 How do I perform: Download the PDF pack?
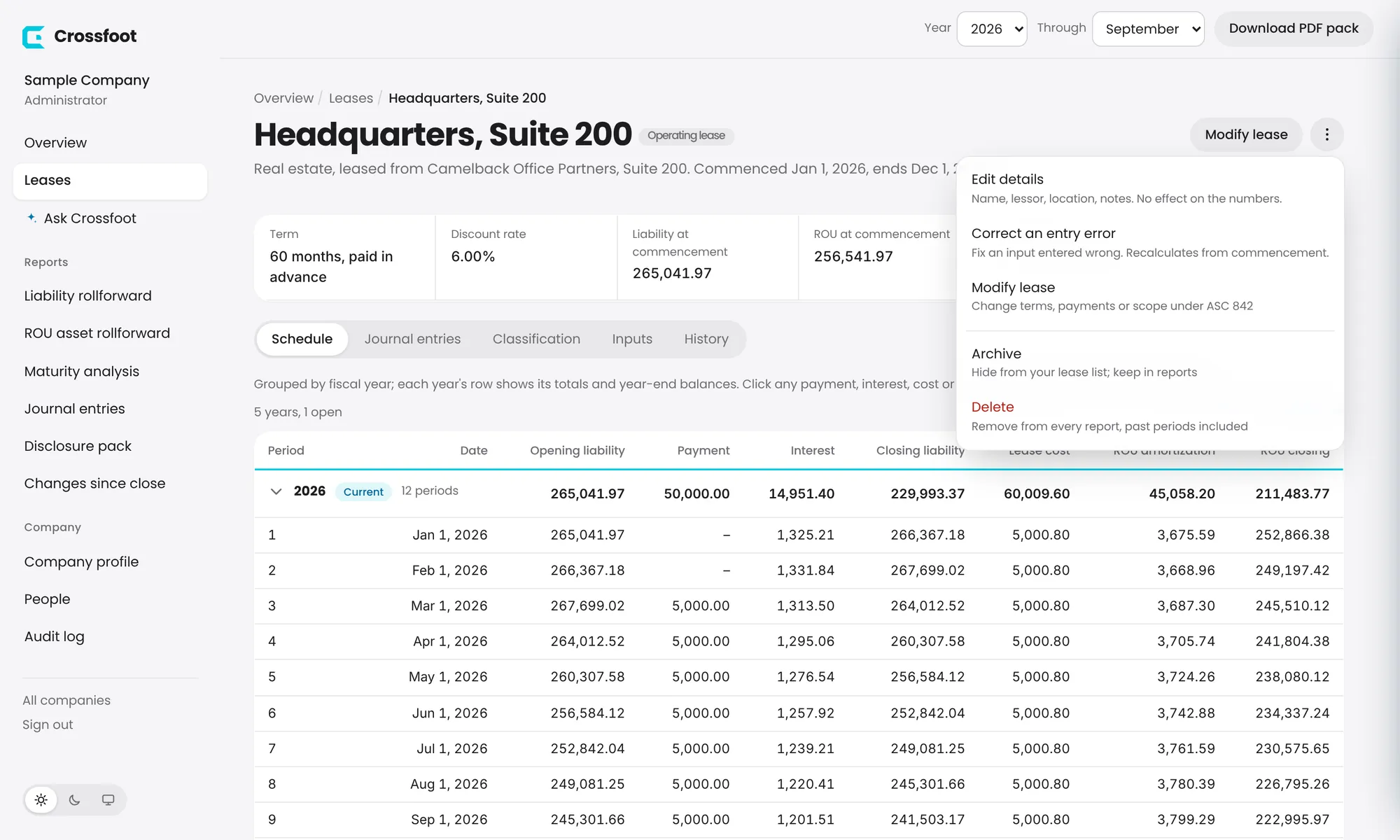point(1294,29)
